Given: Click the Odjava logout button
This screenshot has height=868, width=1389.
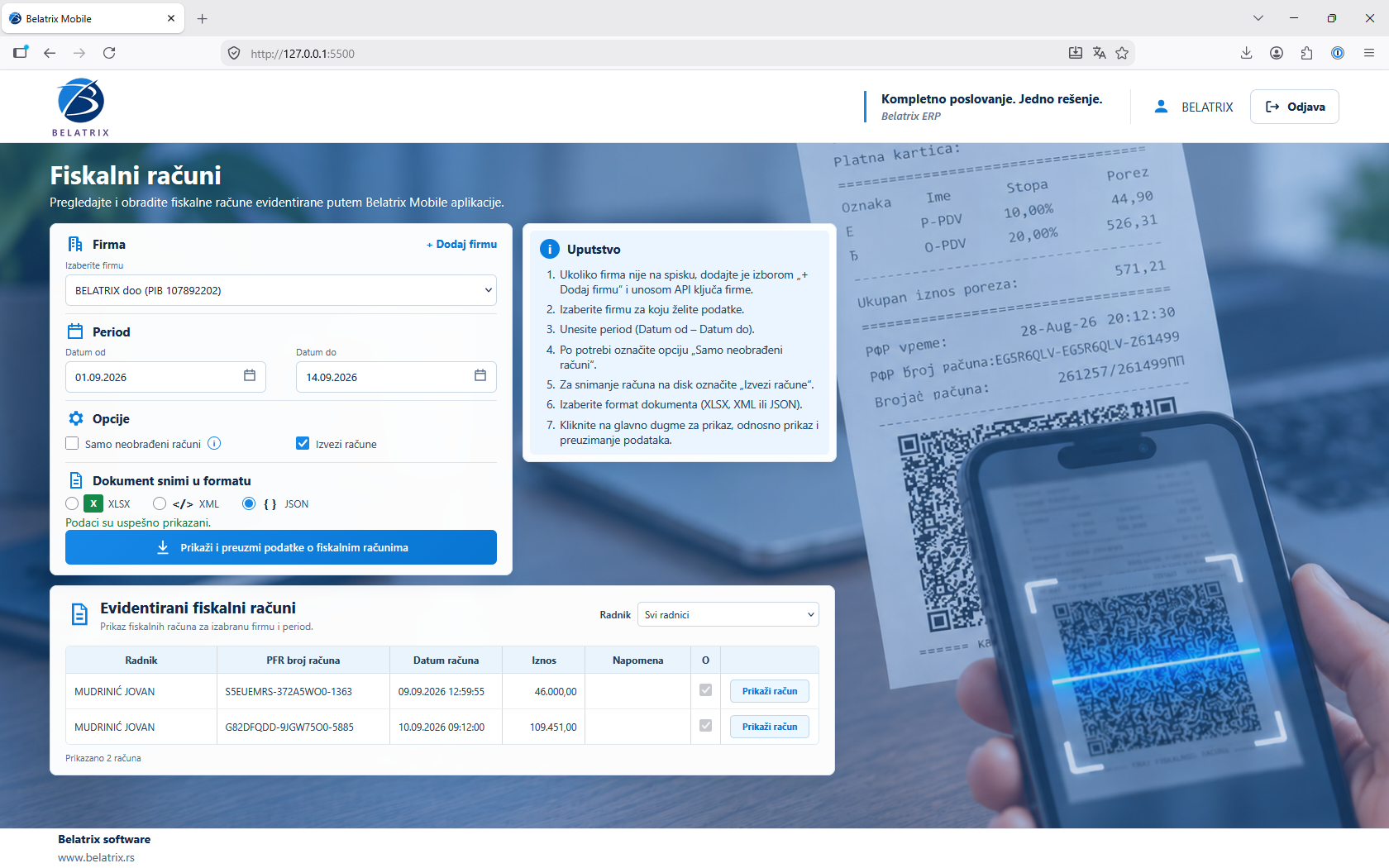Looking at the screenshot, I should [x=1295, y=107].
